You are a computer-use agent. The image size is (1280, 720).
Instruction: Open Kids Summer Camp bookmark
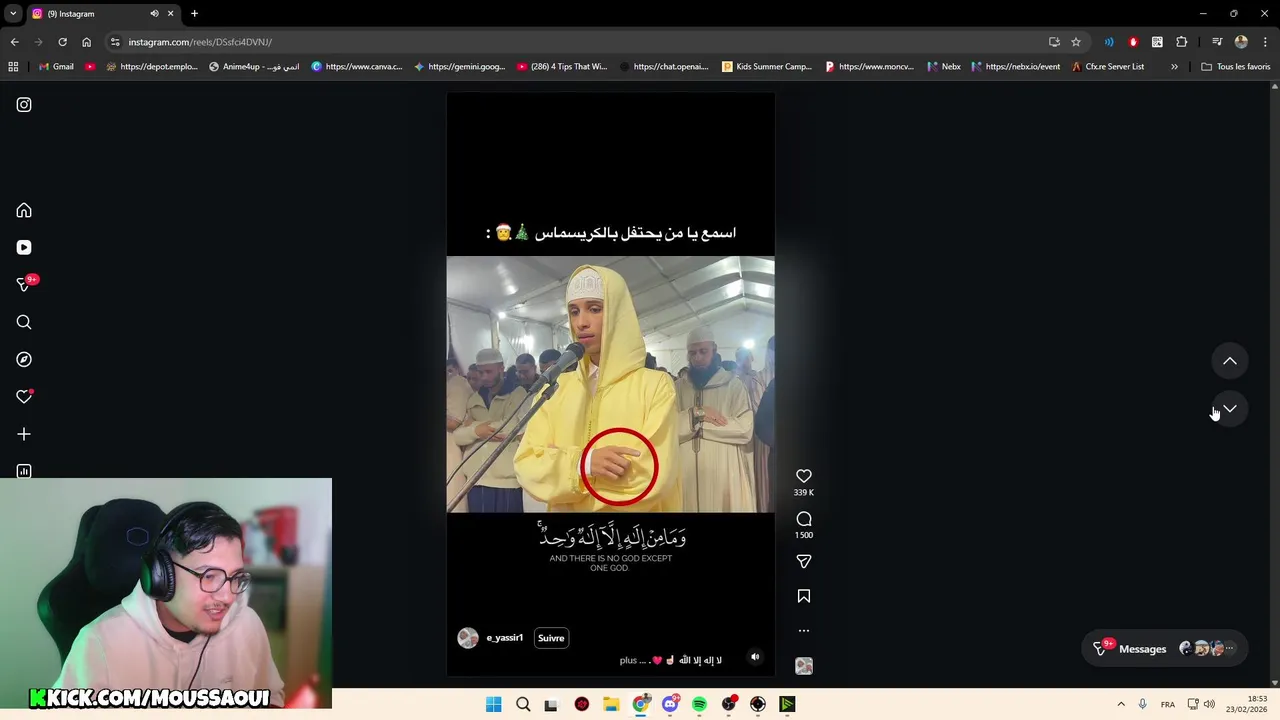click(x=767, y=67)
